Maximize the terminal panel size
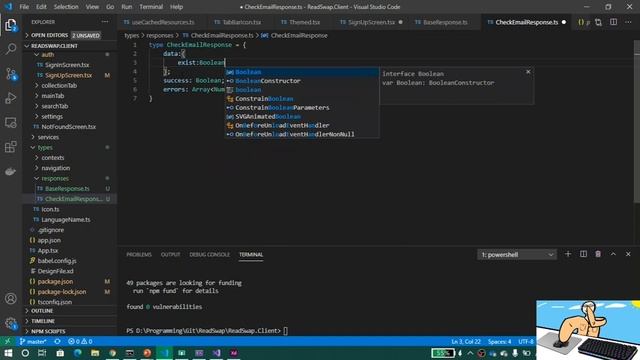Screen dimensions: 640x360 point(613,254)
